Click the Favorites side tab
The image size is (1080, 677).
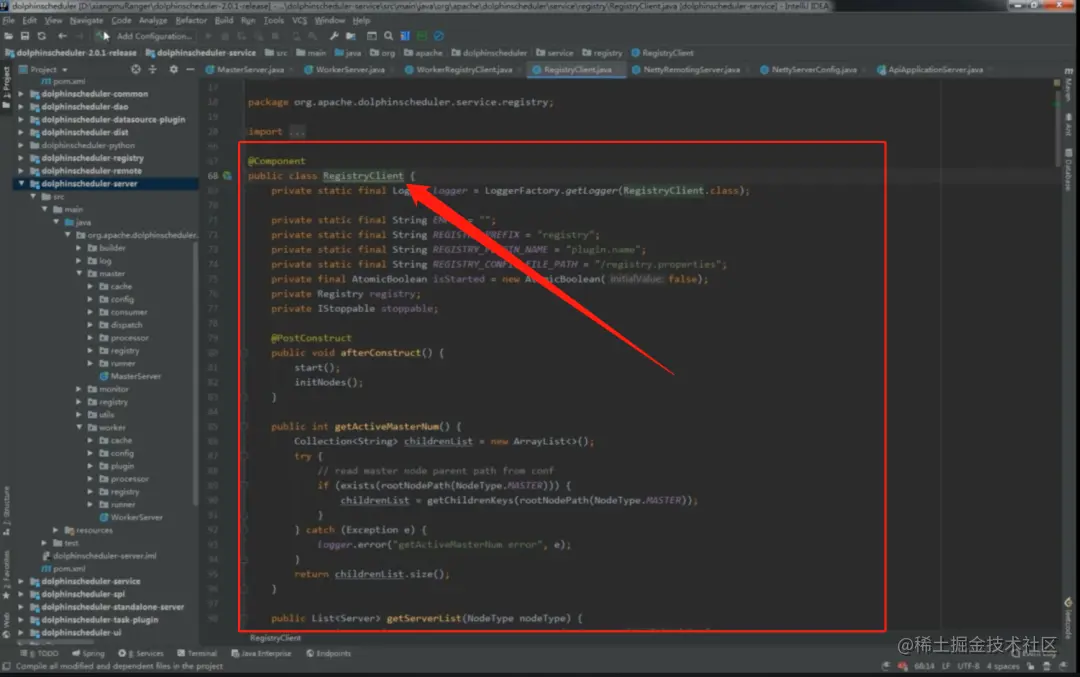[6, 574]
